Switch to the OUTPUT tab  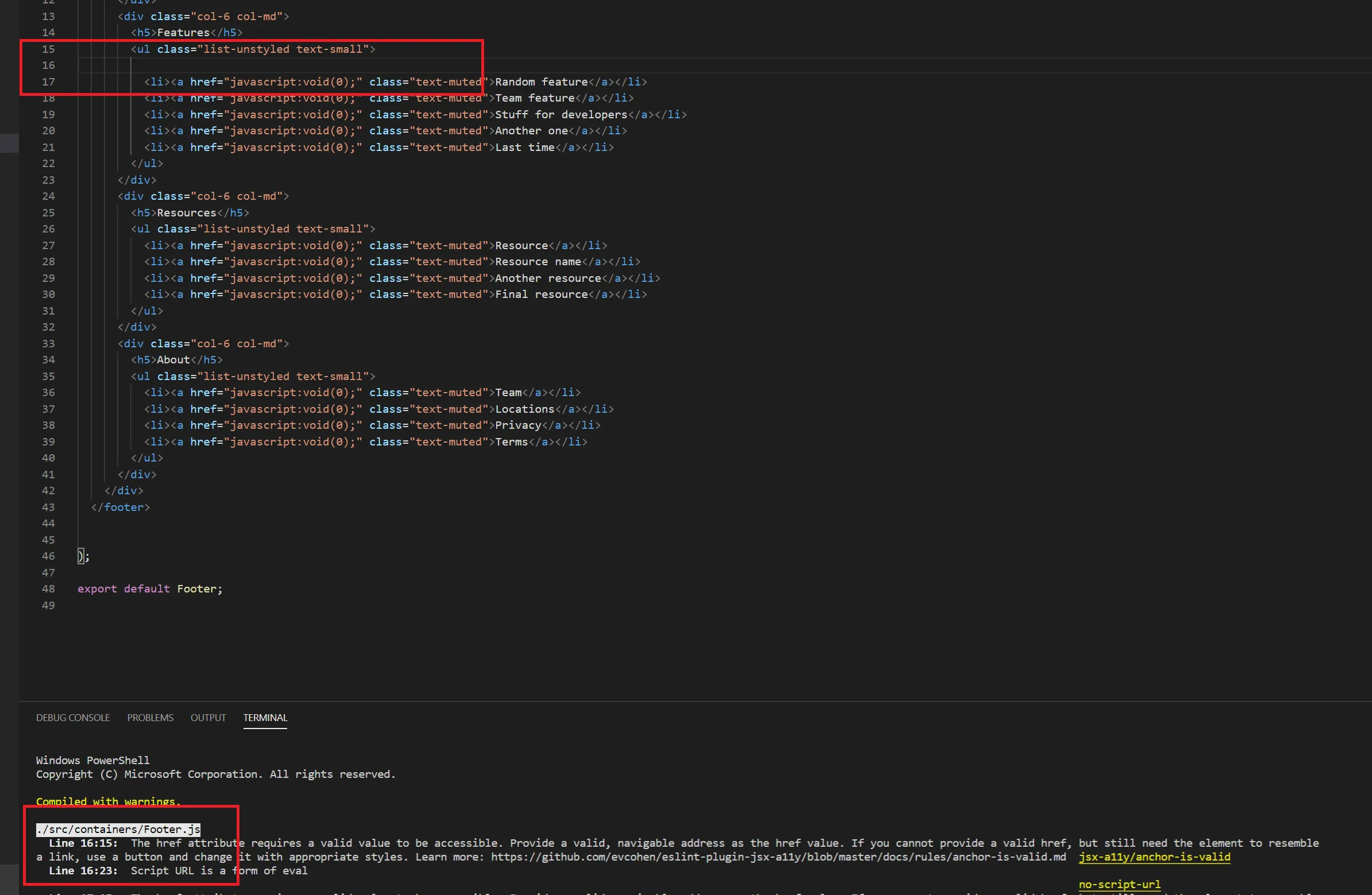[x=208, y=718]
